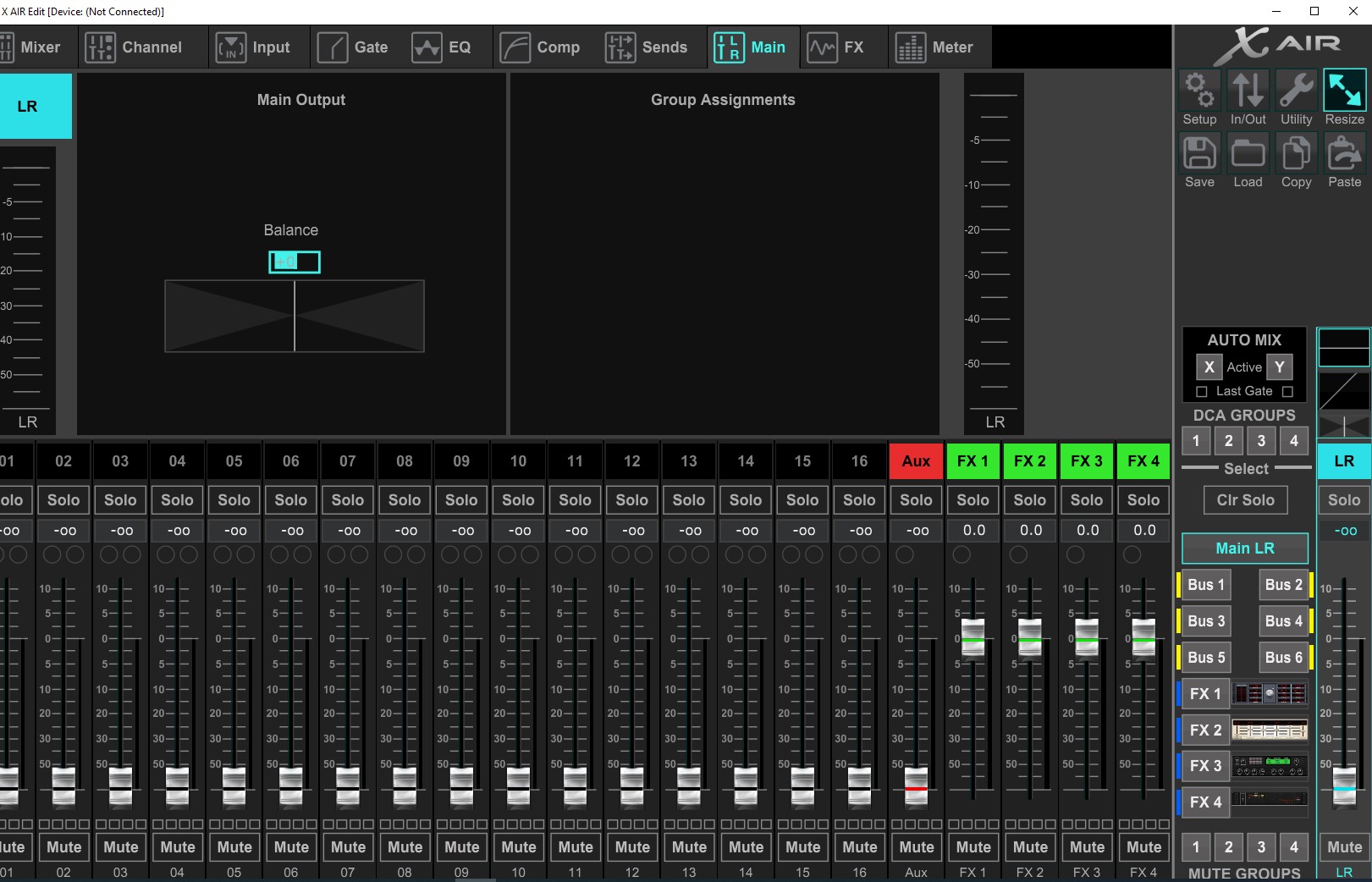Enable Auto Mix X

1209,367
